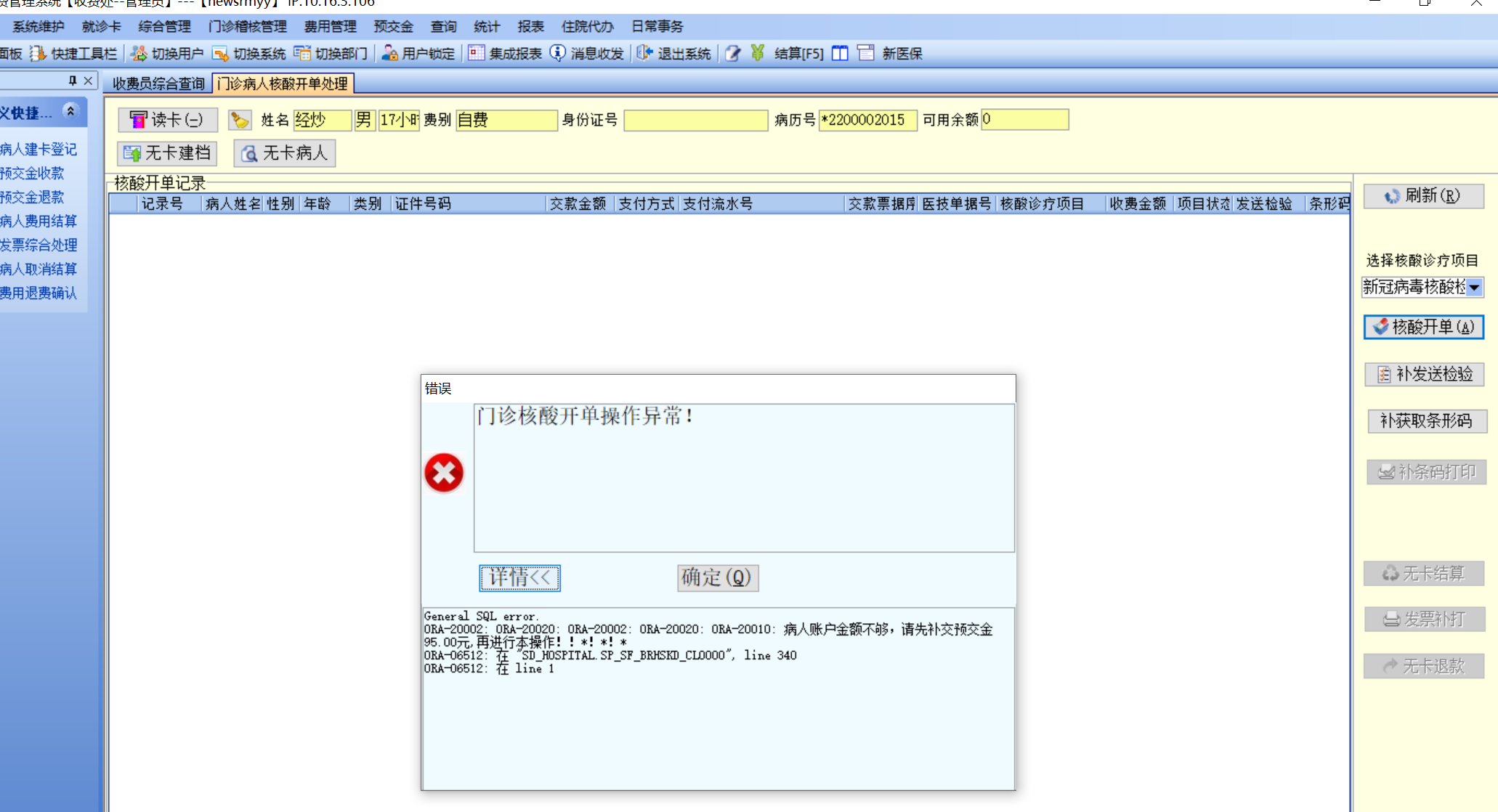Pin the left shortcut panel
The image size is (1498, 812).
point(73,81)
